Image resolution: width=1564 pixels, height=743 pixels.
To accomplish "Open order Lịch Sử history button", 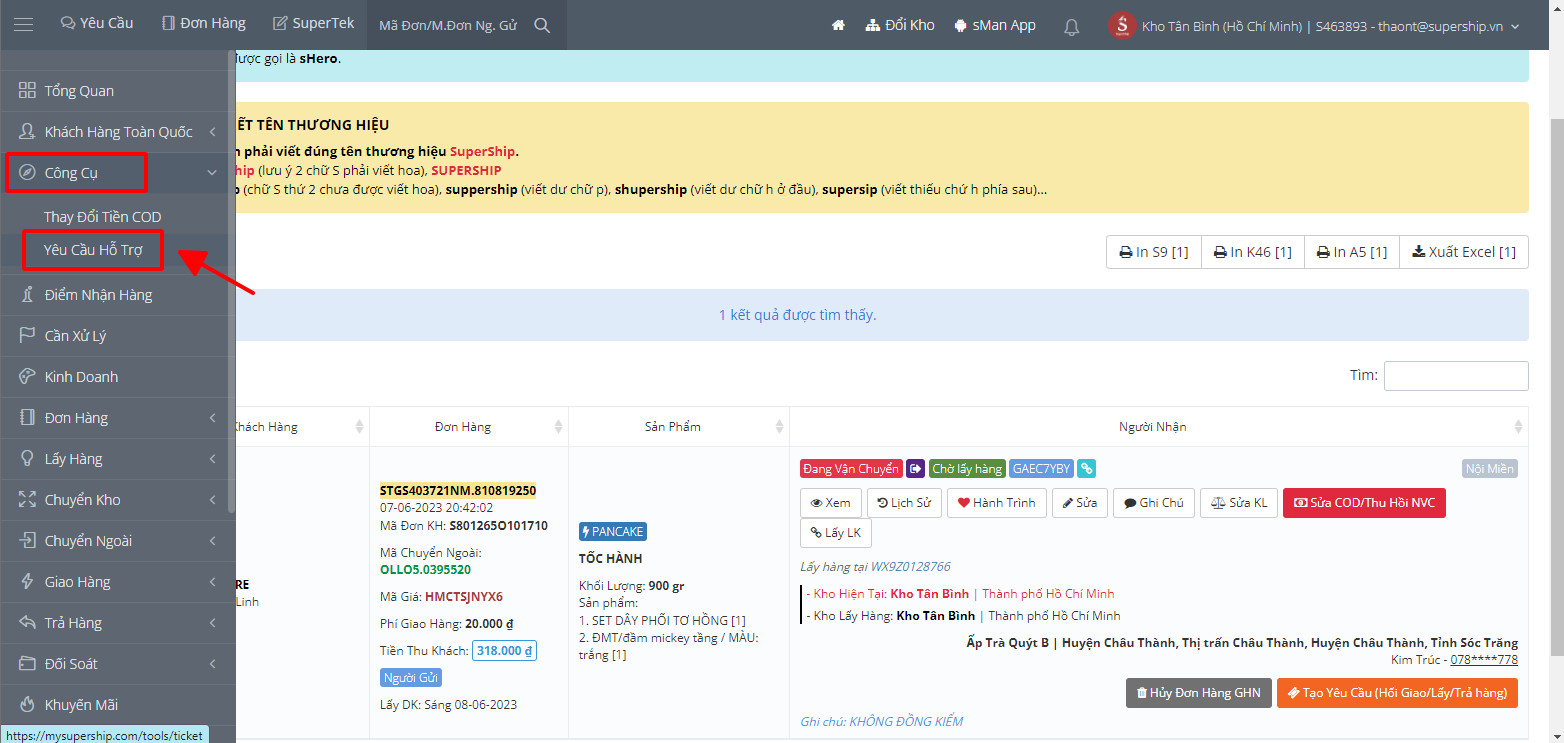I will coord(904,503).
